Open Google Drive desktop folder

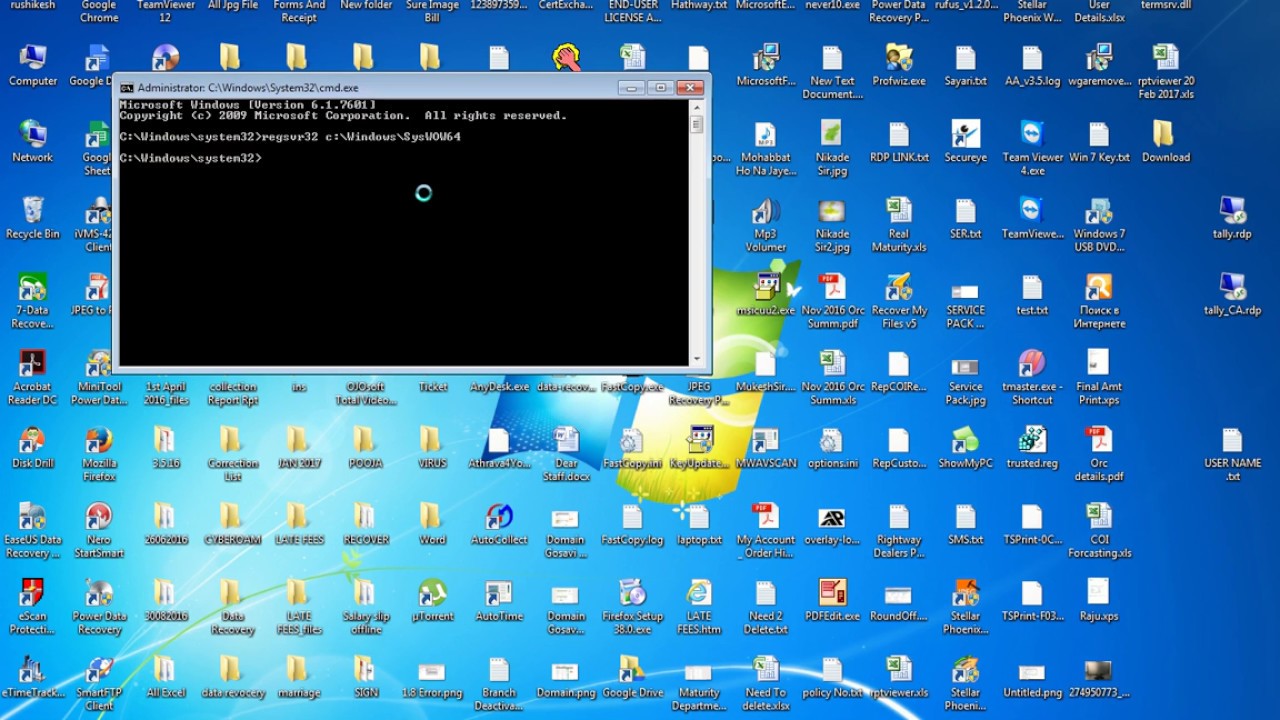point(632,676)
